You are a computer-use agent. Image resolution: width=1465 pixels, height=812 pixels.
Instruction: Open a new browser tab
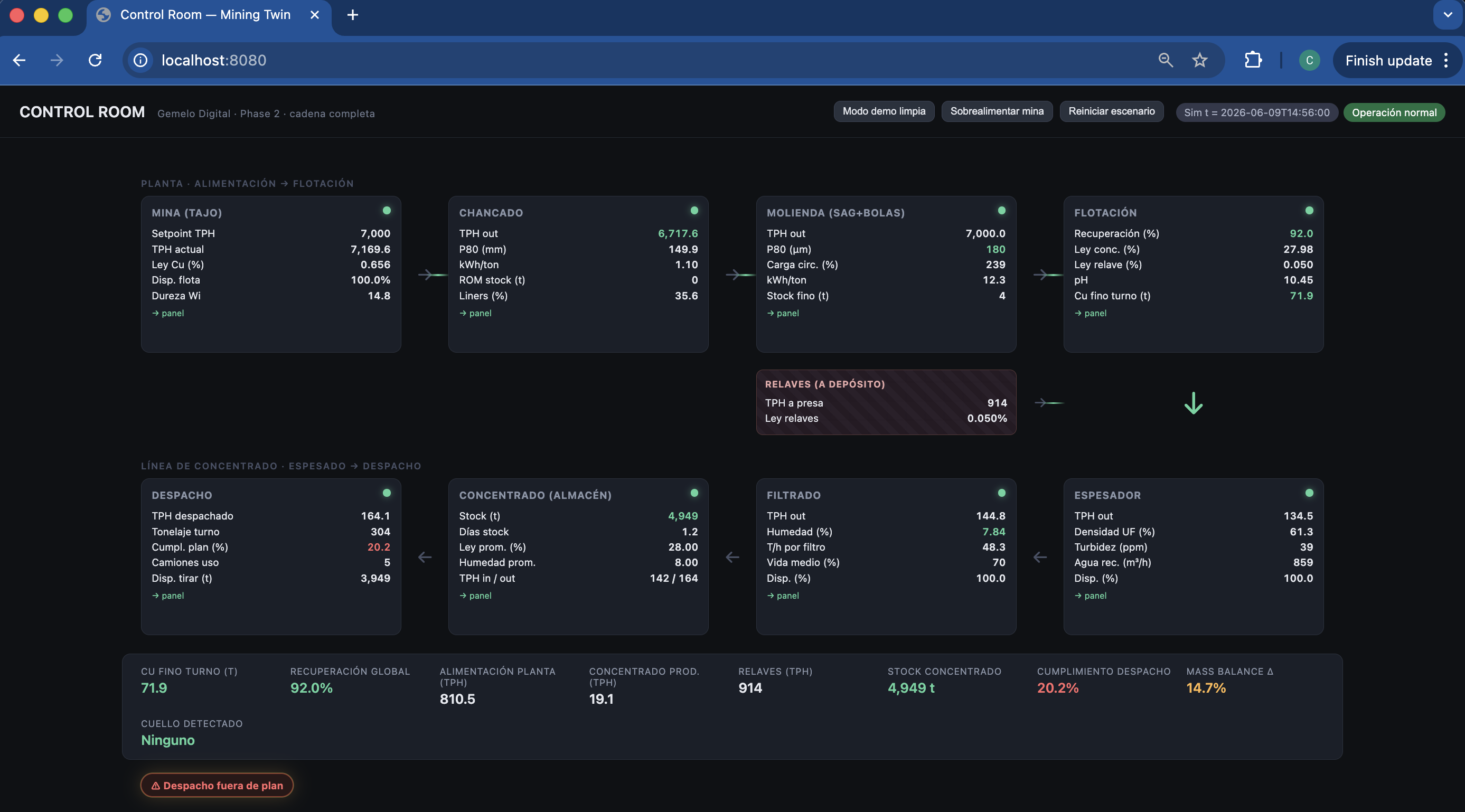coord(353,15)
